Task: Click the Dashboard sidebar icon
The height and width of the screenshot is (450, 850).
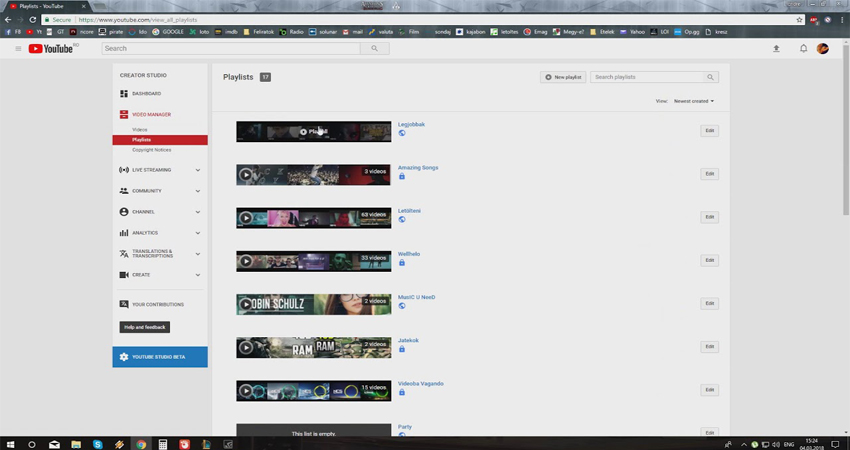Action: click(124, 94)
